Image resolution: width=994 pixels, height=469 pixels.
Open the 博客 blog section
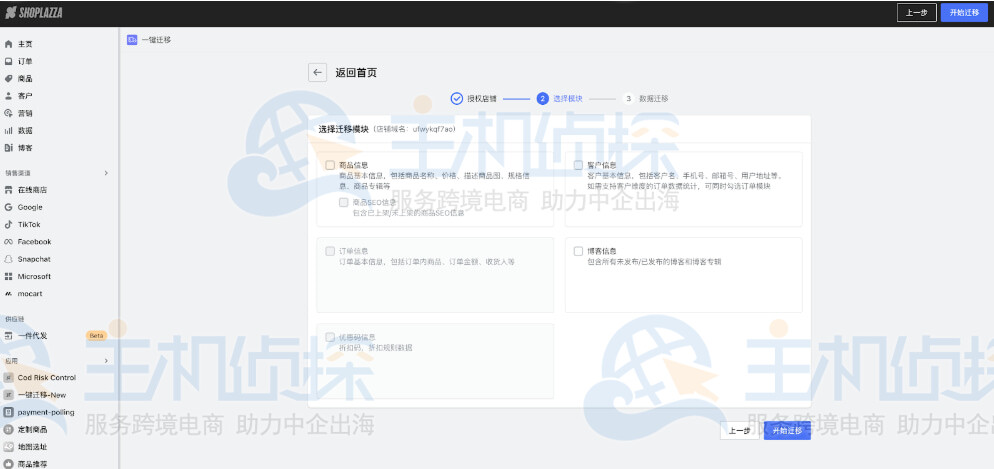(25, 148)
